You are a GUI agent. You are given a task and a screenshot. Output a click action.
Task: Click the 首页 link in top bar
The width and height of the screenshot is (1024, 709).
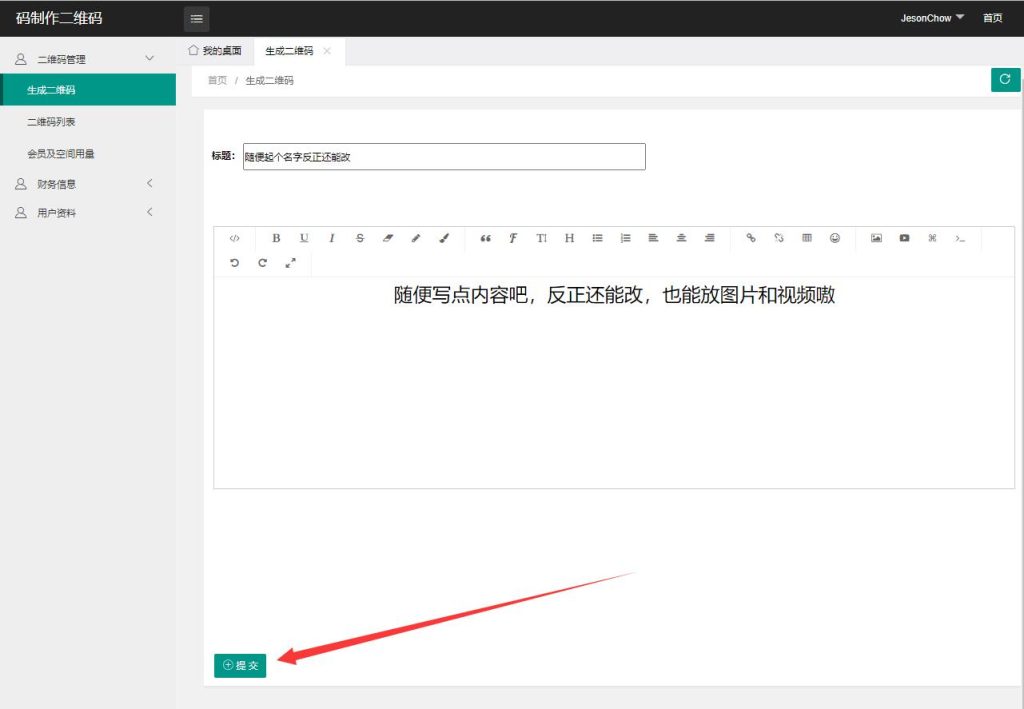(992, 18)
